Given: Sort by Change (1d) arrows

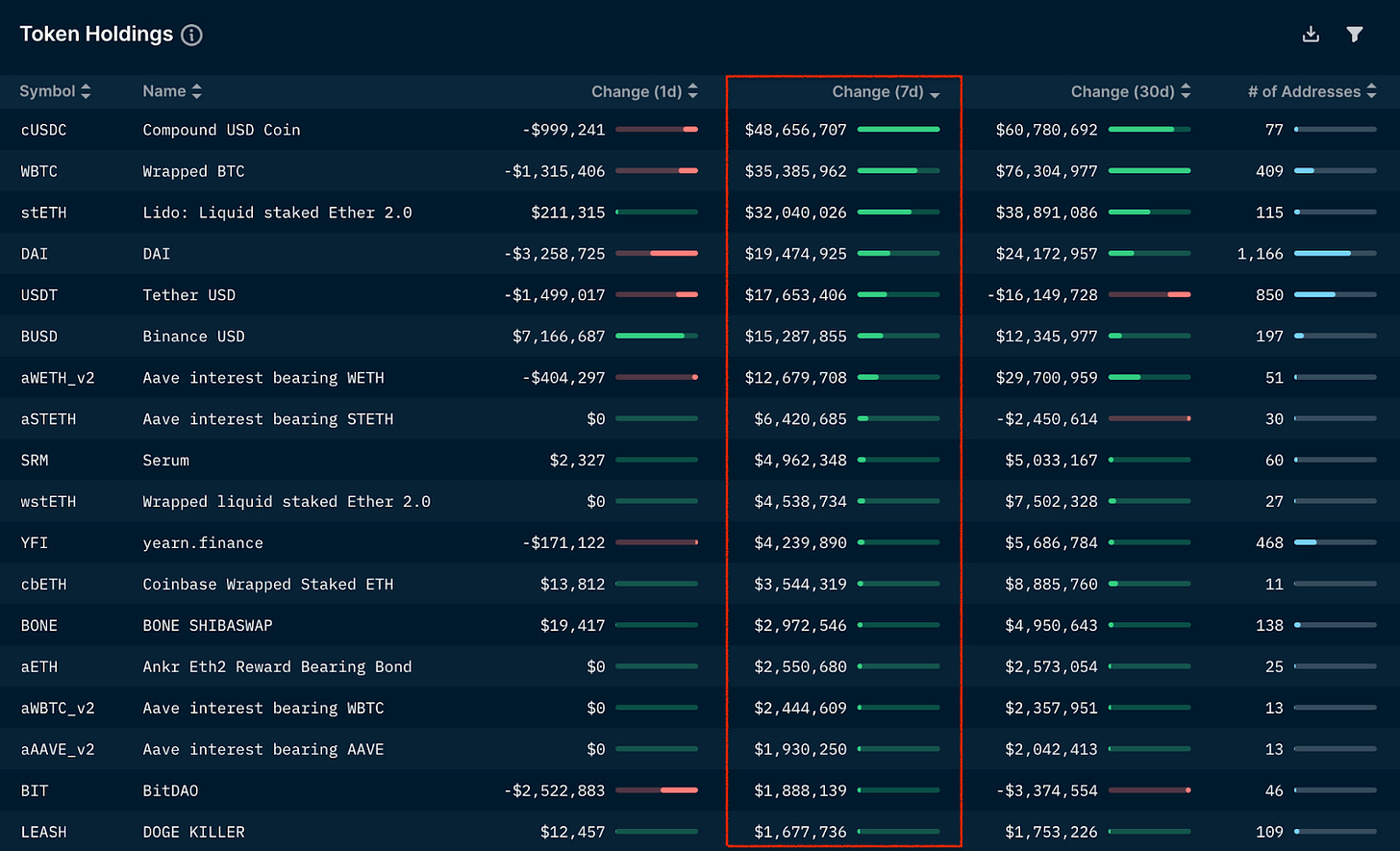Looking at the screenshot, I should (692, 91).
